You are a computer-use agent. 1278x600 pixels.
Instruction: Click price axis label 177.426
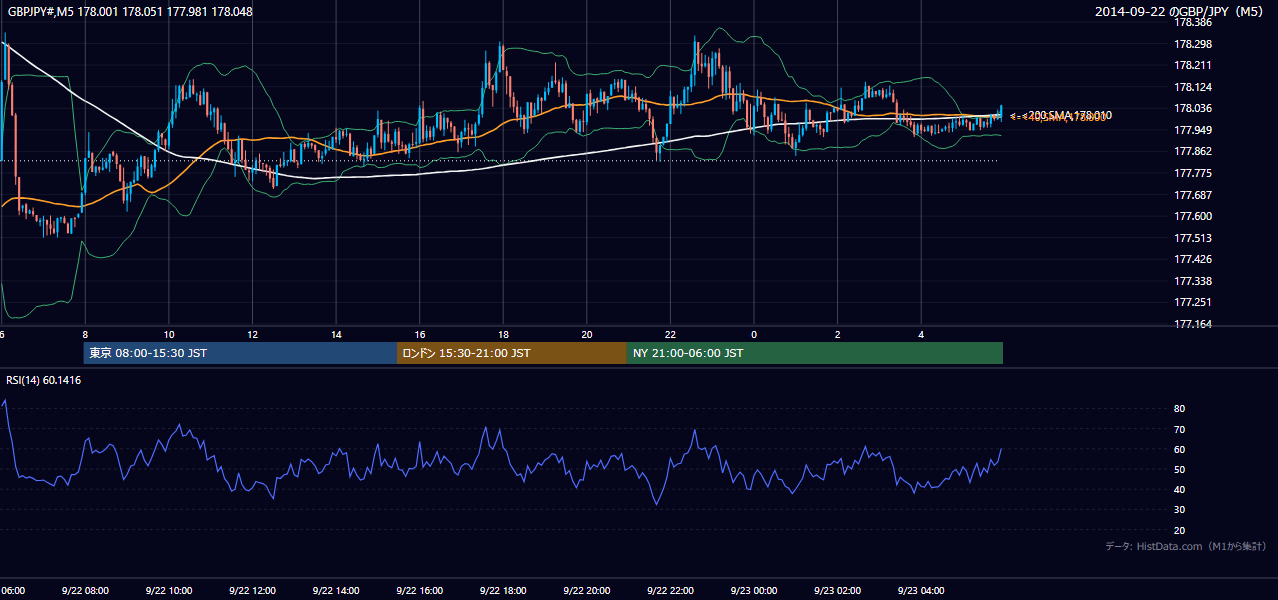point(1193,259)
